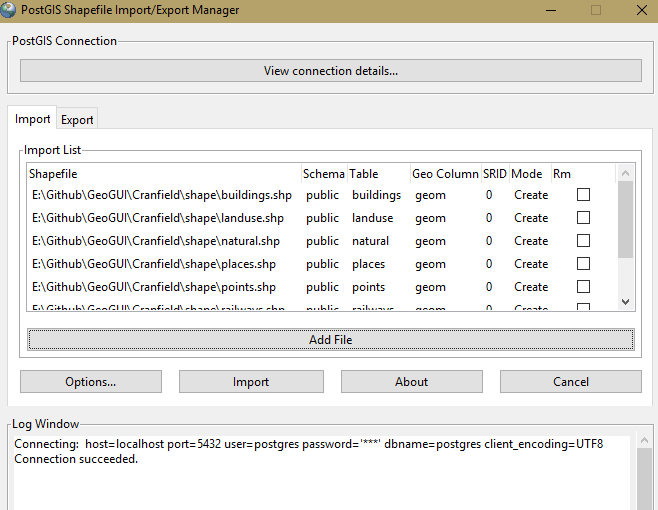Image resolution: width=658 pixels, height=510 pixels.
Task: Click table name 'buildings' cell
Action: click(x=376, y=195)
